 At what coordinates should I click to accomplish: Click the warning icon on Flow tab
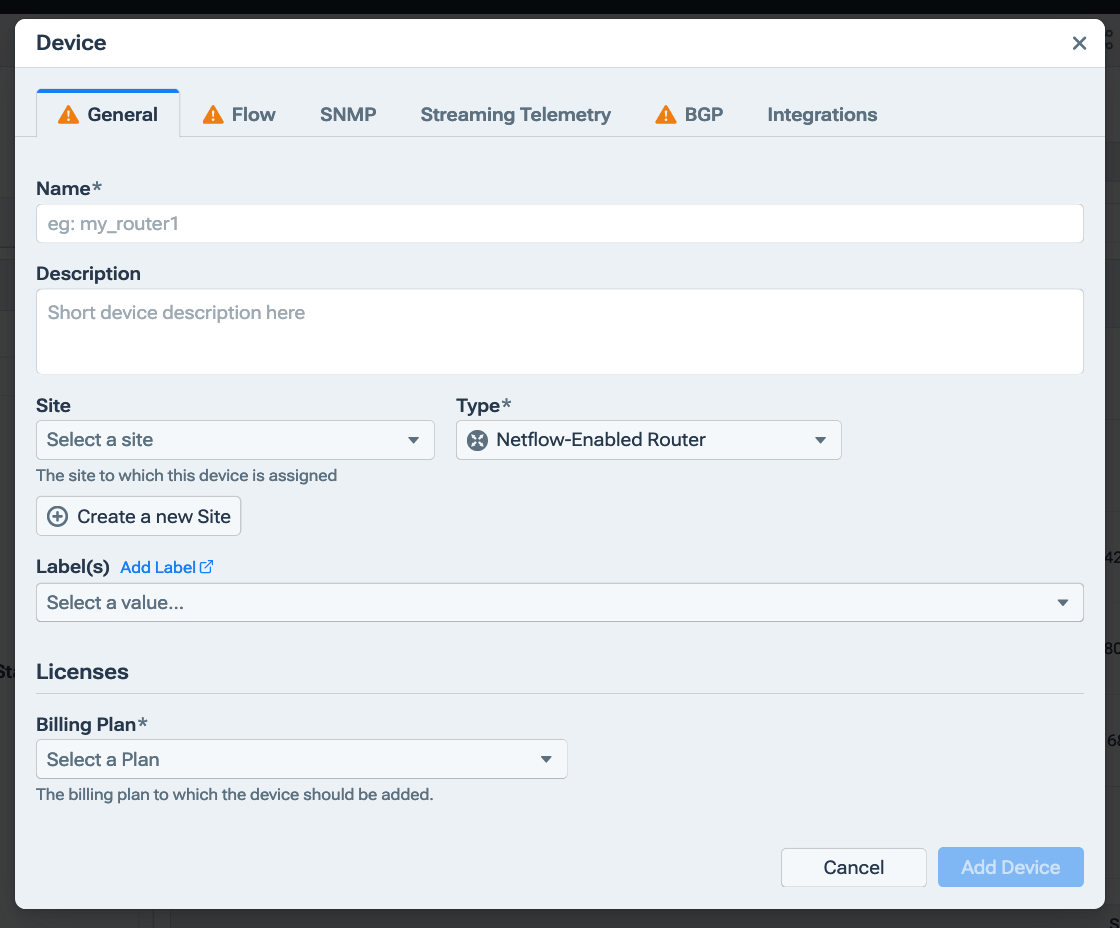click(212, 114)
